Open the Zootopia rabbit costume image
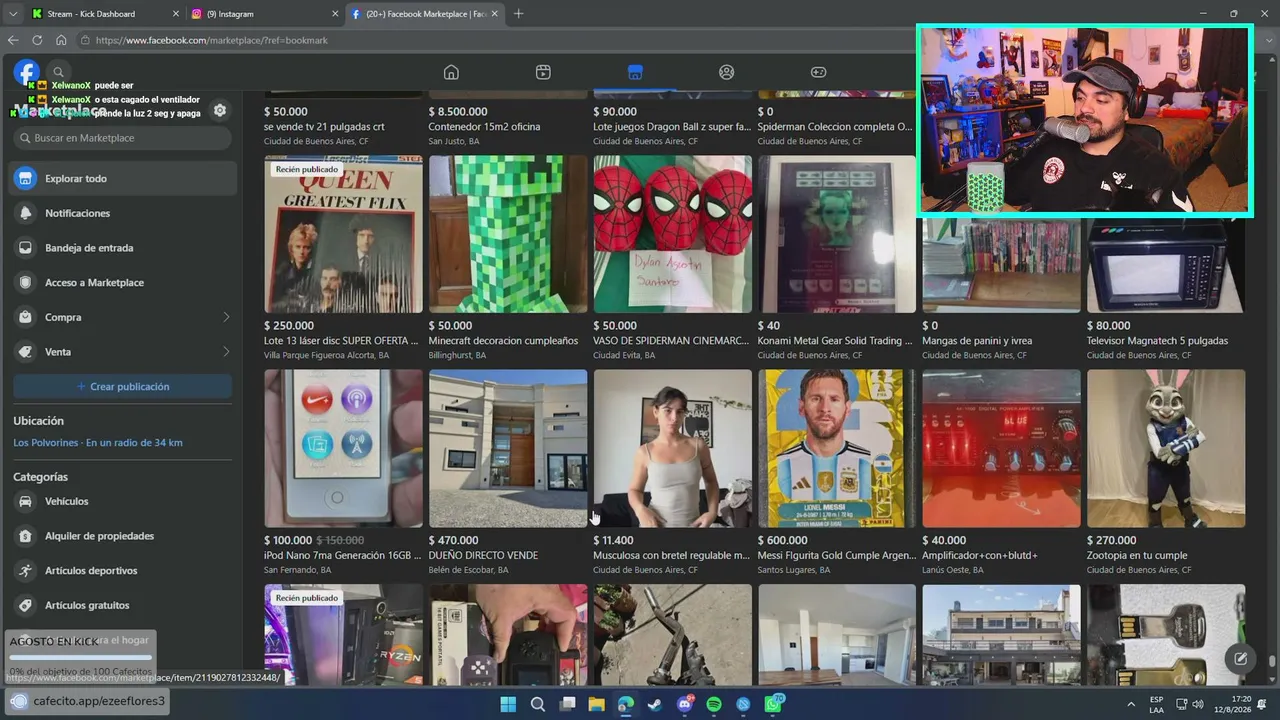 tap(1166, 448)
